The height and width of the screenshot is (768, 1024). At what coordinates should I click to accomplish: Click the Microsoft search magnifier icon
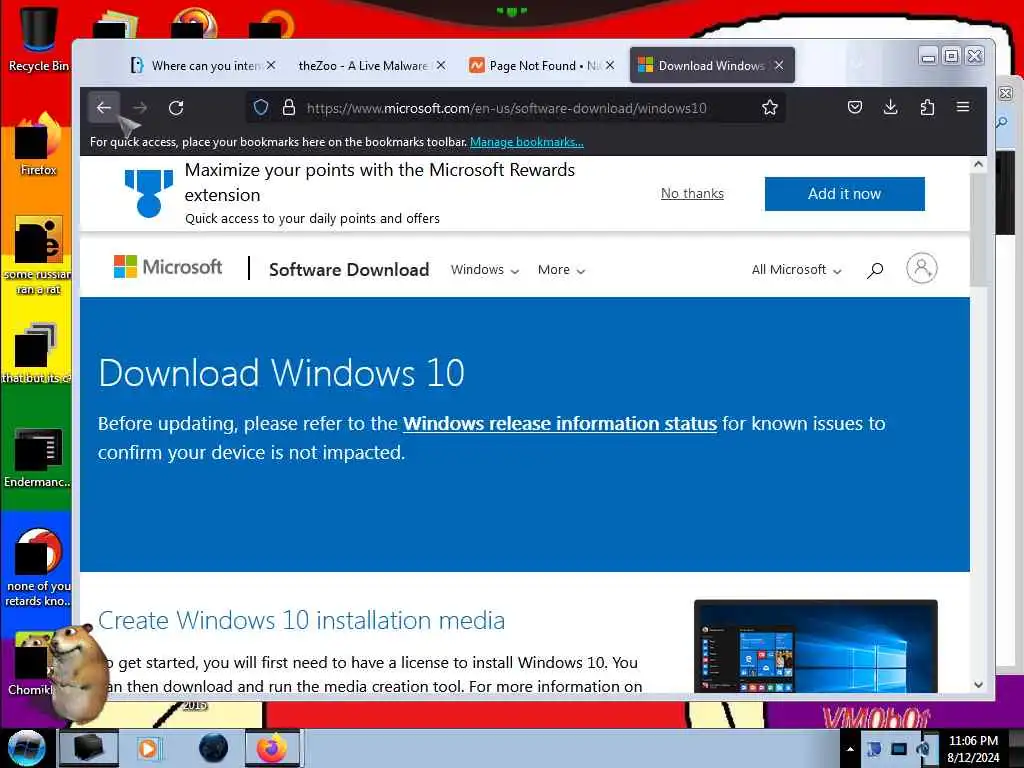(875, 270)
